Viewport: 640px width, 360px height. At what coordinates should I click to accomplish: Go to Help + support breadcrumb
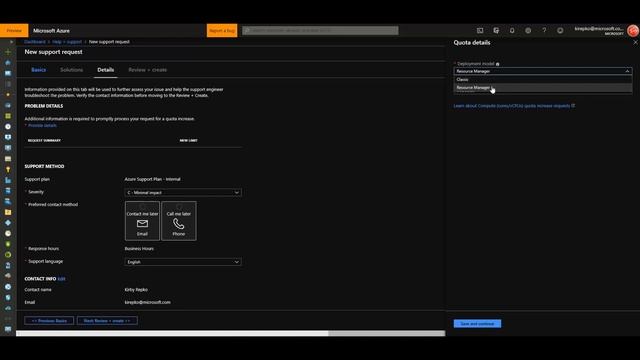tap(67, 42)
